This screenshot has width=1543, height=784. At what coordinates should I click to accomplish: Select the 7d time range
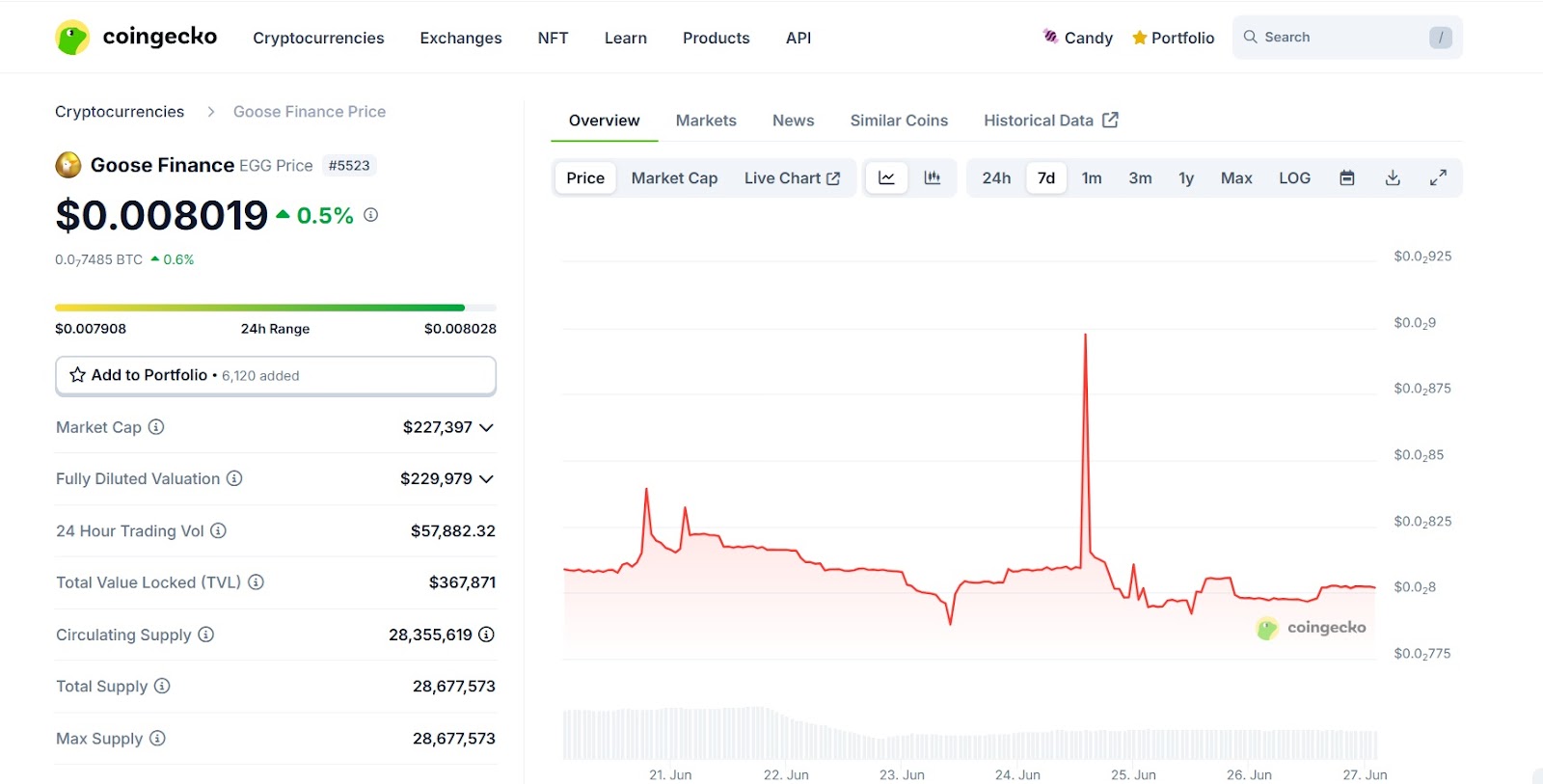point(1046,177)
